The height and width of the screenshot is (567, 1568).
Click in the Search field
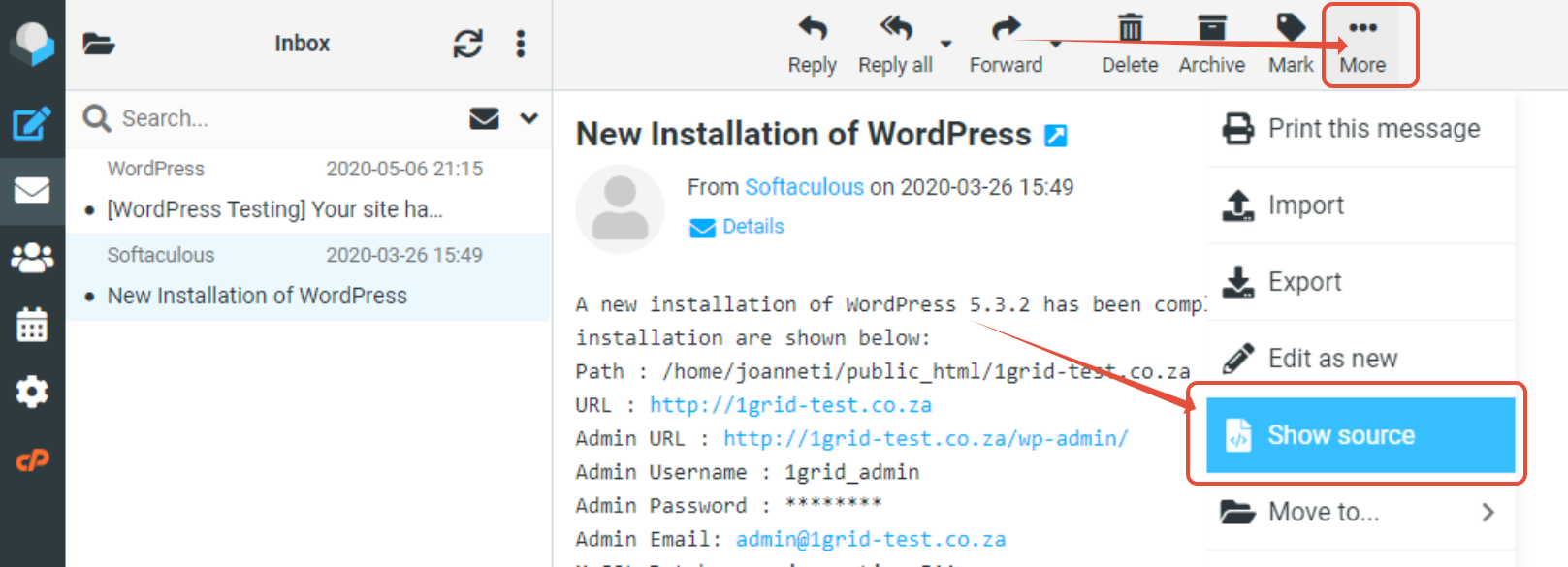(x=291, y=118)
